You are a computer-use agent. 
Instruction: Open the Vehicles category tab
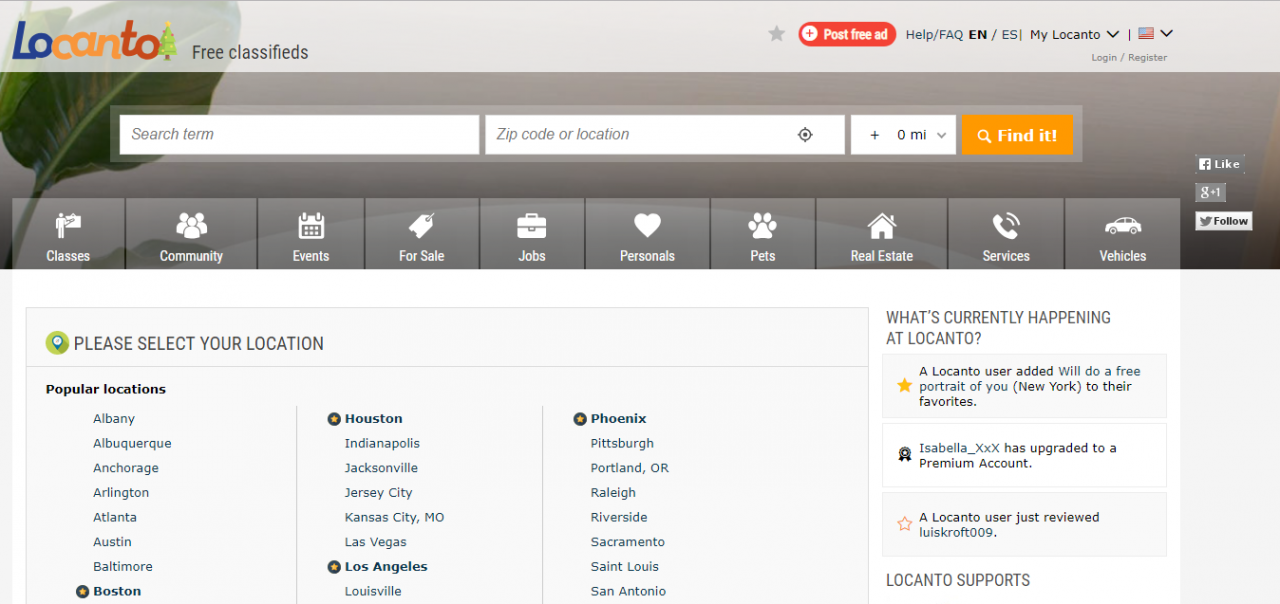pyautogui.click(x=1122, y=234)
